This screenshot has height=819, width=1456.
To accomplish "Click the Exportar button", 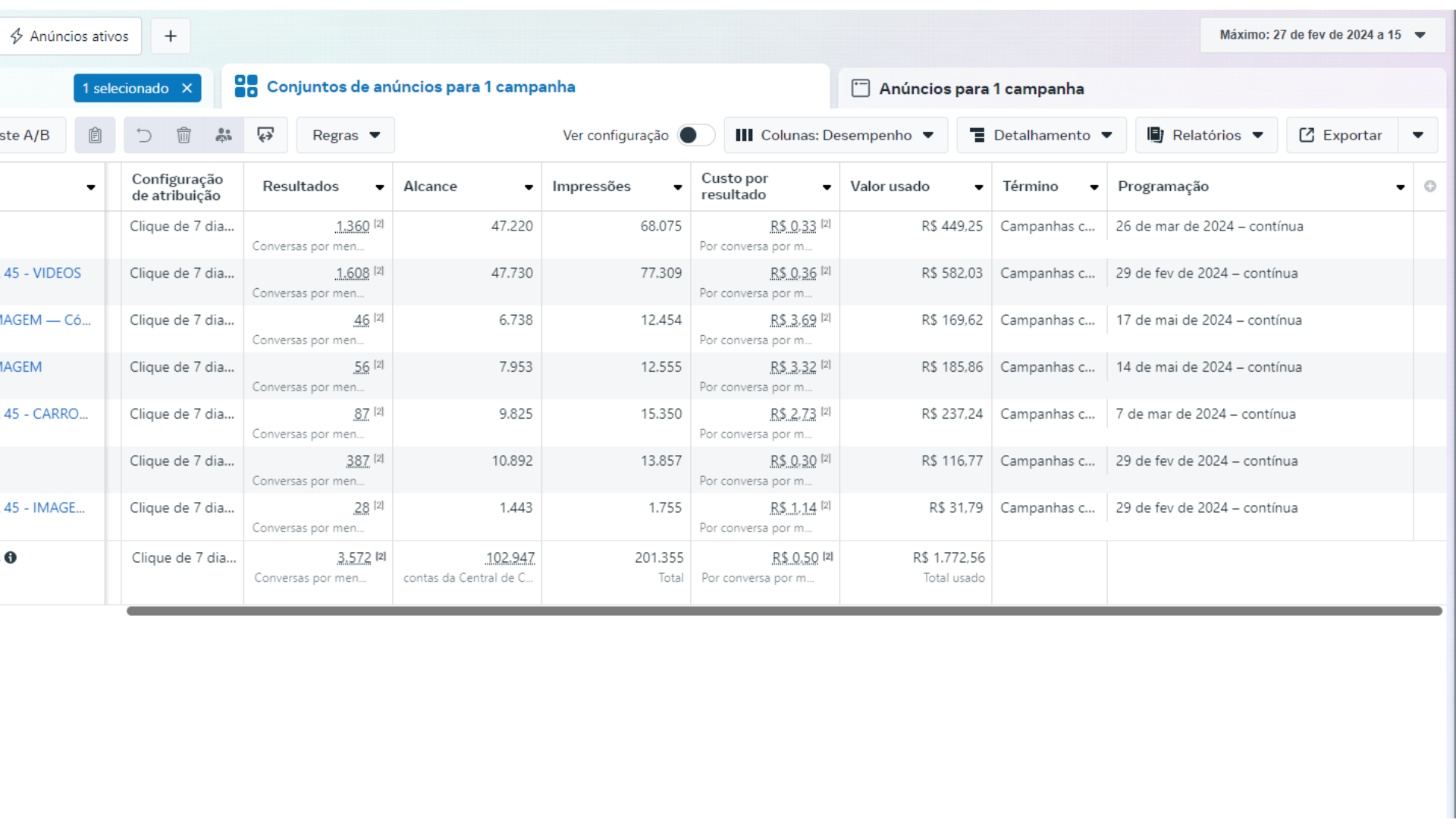I will tap(1341, 135).
